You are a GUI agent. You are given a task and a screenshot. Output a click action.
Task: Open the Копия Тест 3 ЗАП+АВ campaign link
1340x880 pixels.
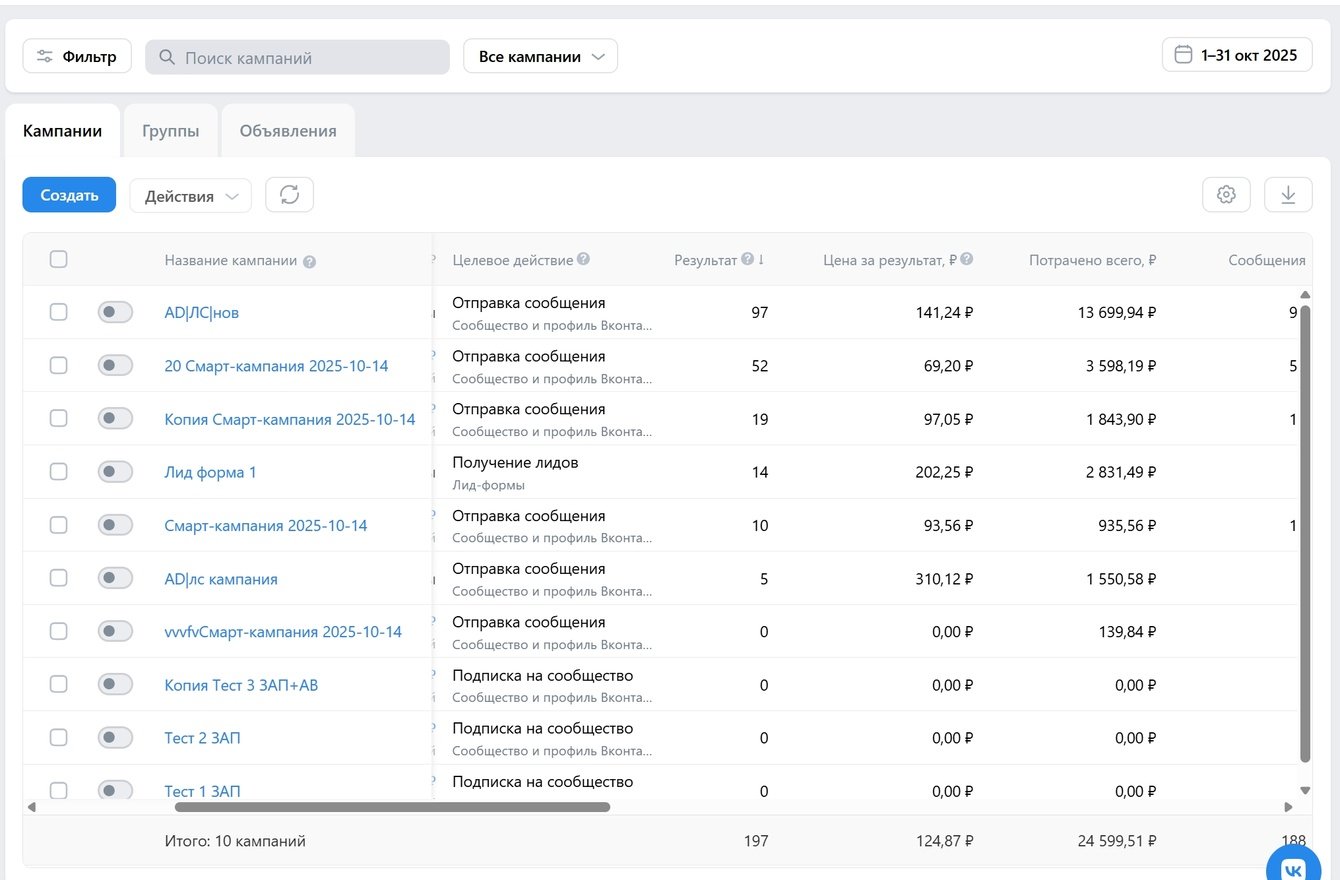pyautogui.click(x=241, y=686)
